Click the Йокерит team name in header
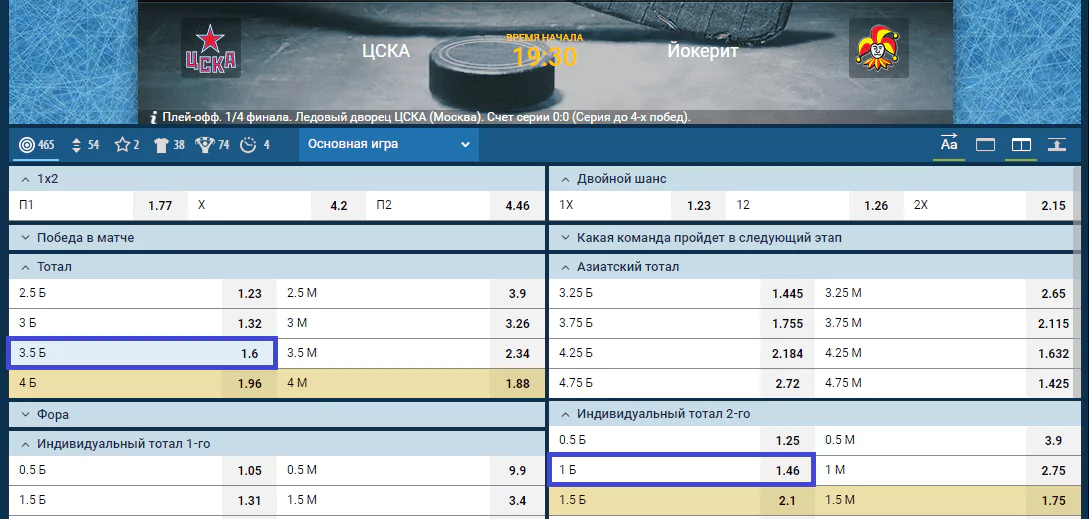Screen dimensions: 1089x519 pos(702,51)
